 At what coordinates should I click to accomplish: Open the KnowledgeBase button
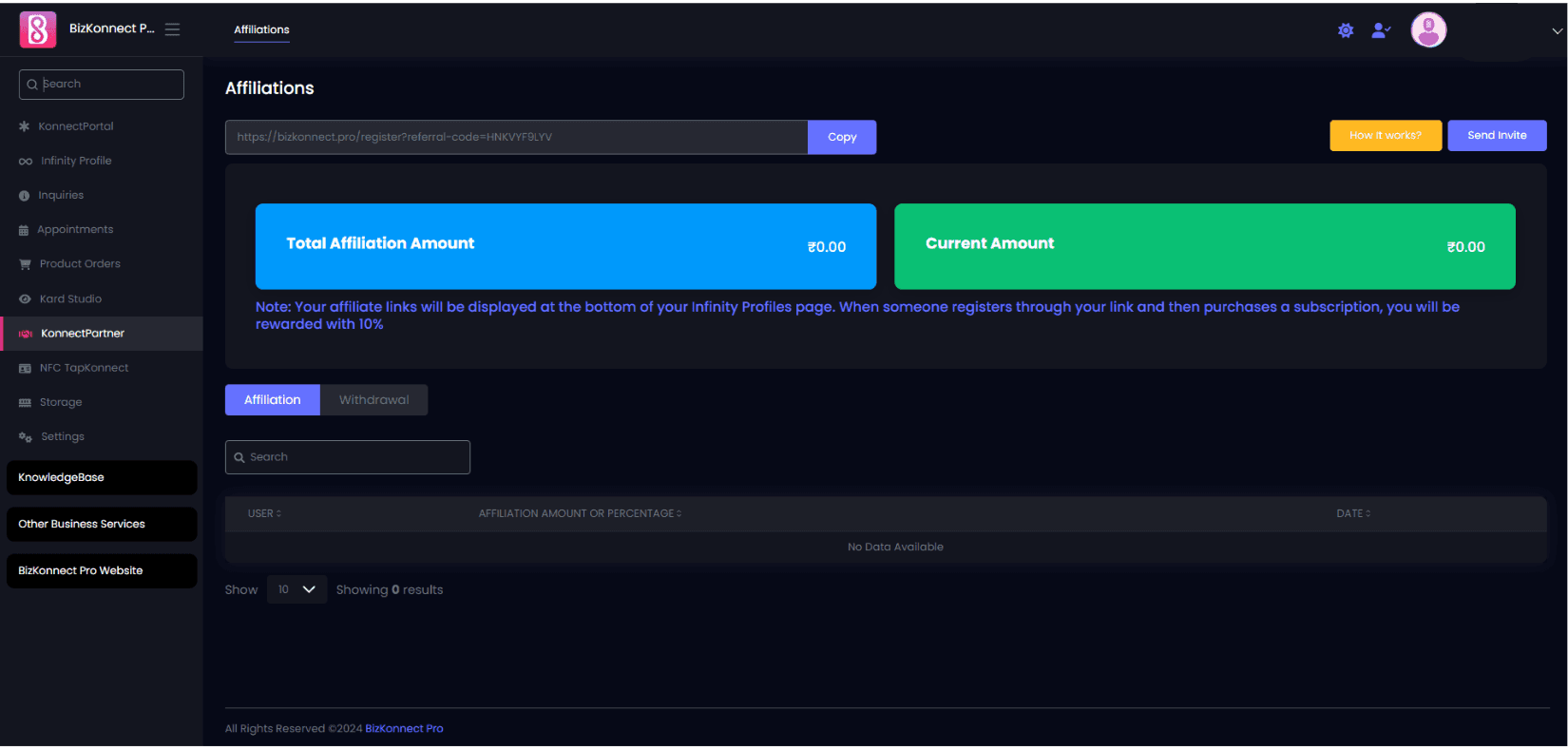(x=102, y=478)
